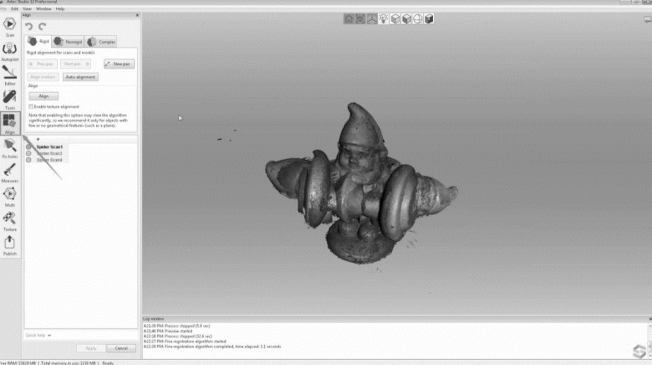Image resolution: width=652 pixels, height=365 pixels.
Task: Expand the Quick help dropdown
Action: pyautogui.click(x=38, y=335)
